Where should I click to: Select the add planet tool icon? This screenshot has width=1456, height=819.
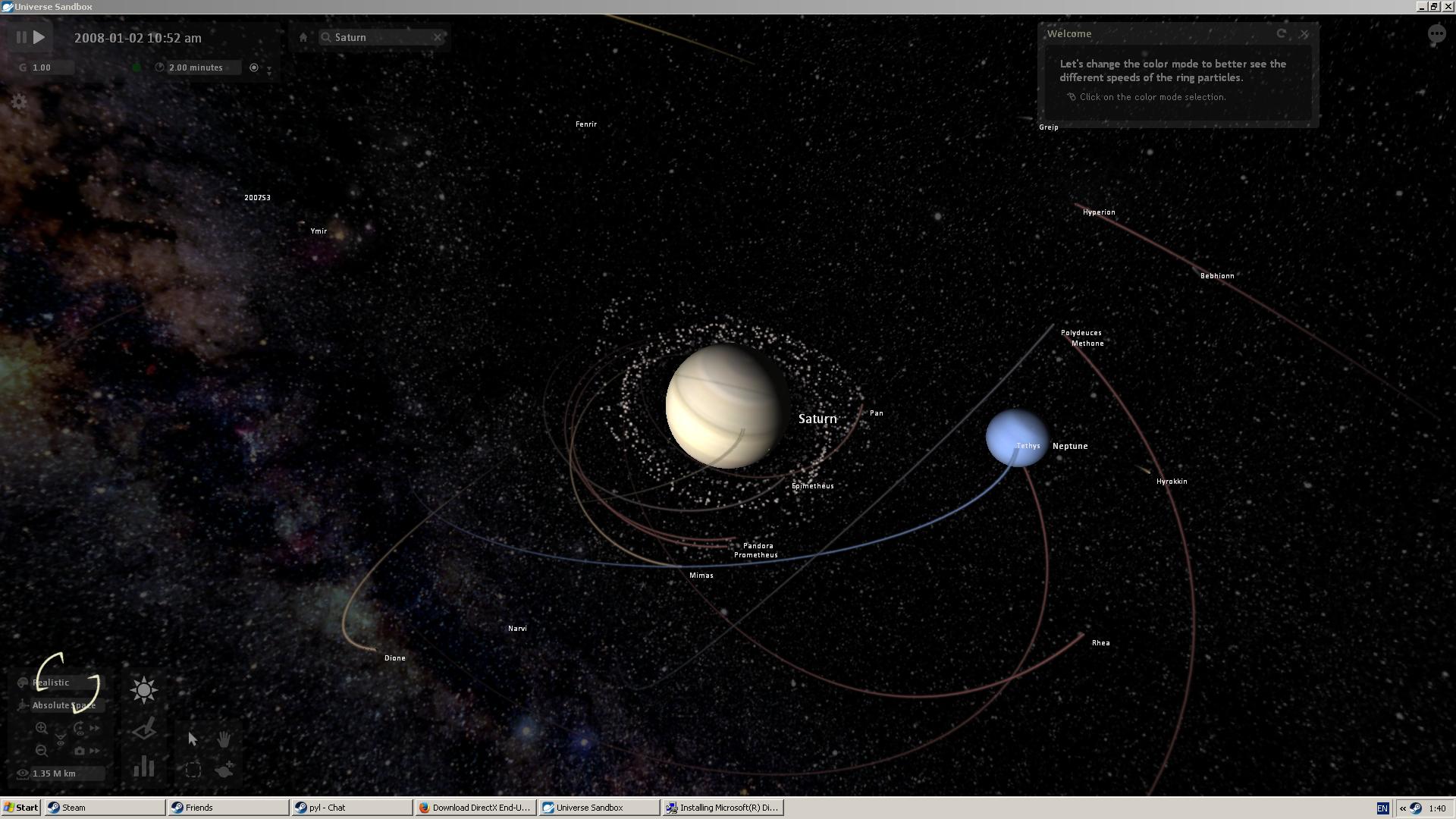click(224, 770)
